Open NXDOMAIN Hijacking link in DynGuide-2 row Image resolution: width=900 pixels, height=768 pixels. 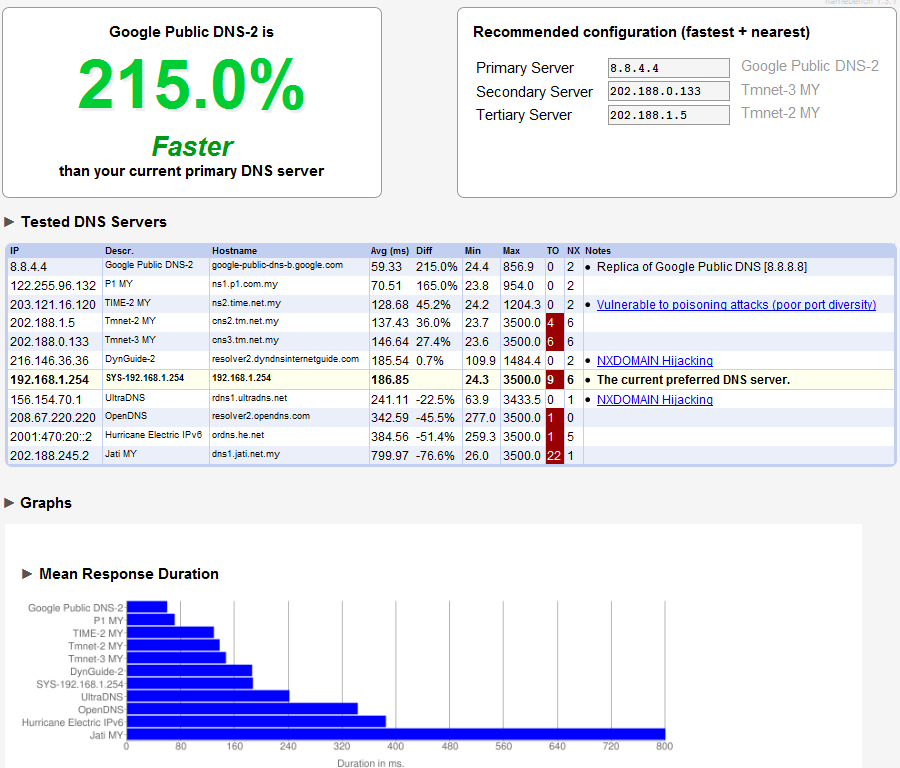click(x=655, y=361)
